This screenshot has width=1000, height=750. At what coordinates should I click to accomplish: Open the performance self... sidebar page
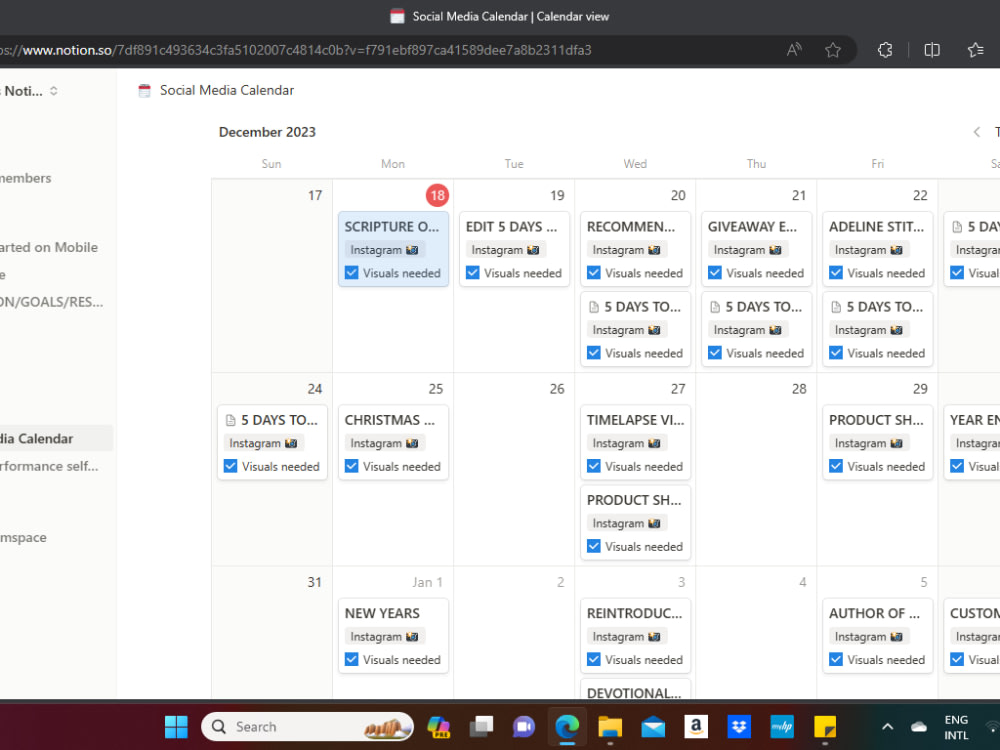pos(49,466)
